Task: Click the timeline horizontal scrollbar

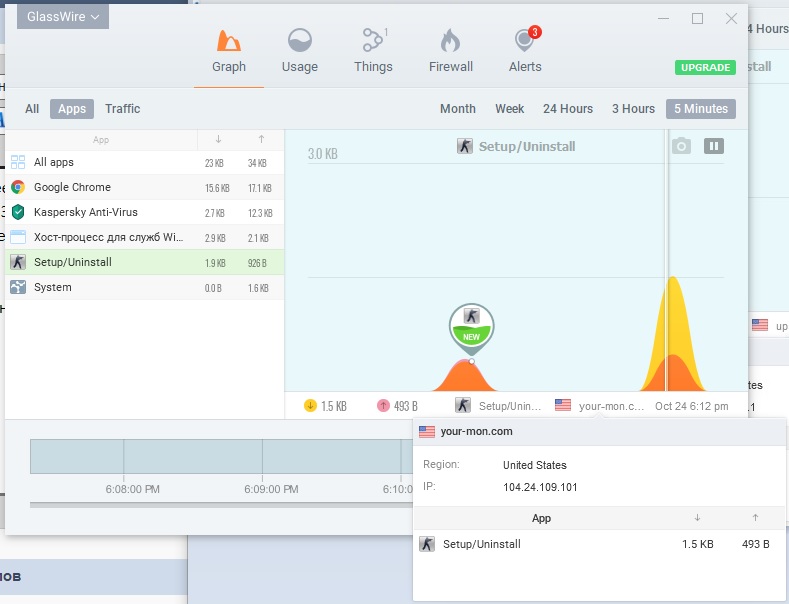Action: coord(221,505)
